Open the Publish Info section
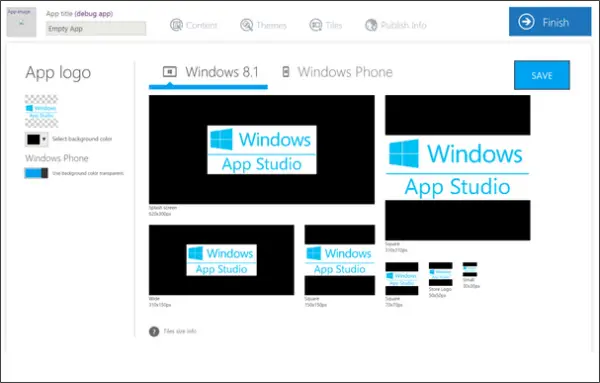Viewport: 600px width, 383px height. [x=396, y=25]
